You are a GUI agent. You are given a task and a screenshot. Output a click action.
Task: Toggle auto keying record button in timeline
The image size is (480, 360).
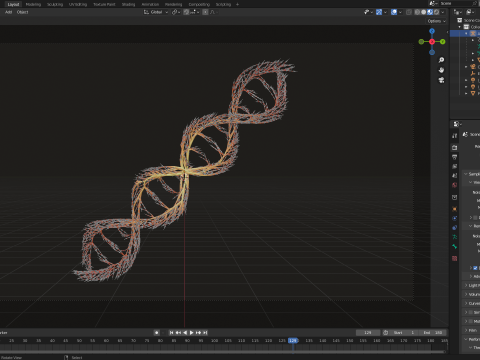157,333
